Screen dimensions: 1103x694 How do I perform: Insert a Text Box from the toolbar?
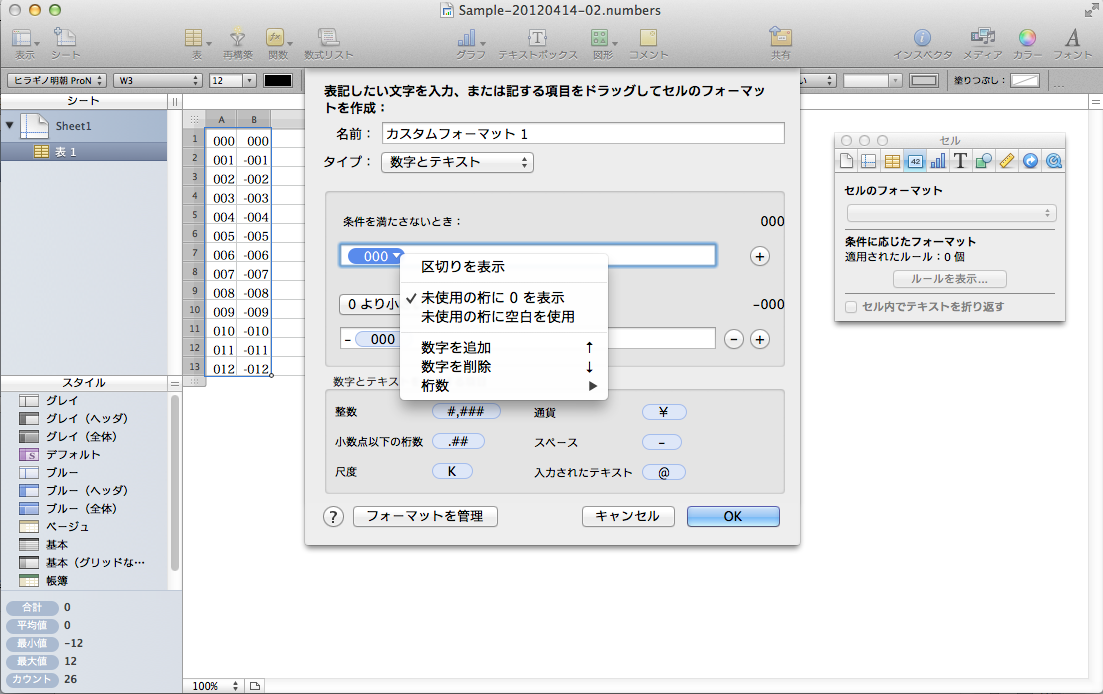coord(536,38)
